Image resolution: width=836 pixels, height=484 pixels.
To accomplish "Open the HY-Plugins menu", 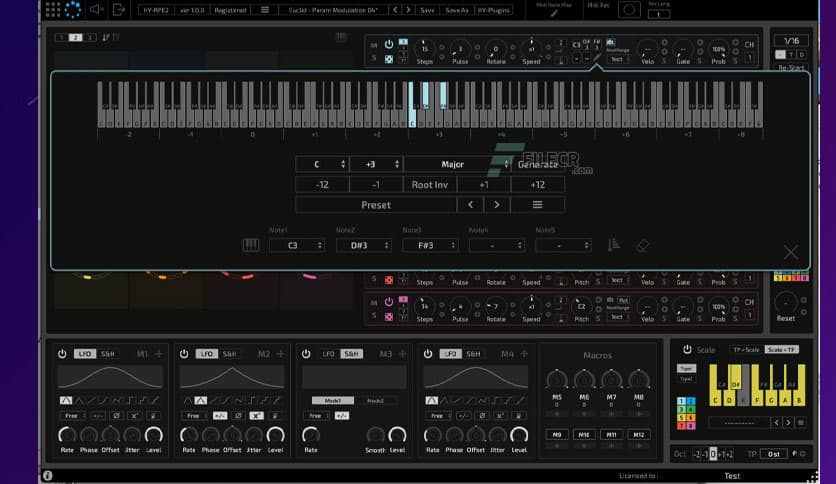I will point(491,10).
